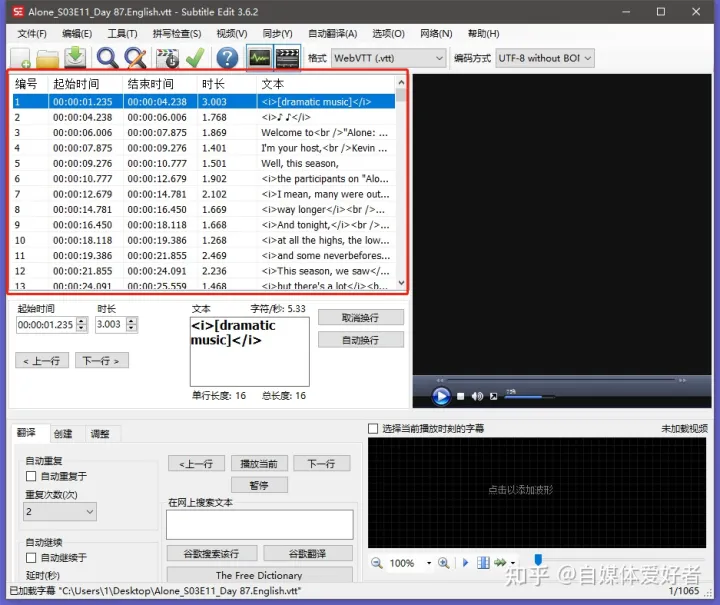Switch to the 调整 tab
The height and width of the screenshot is (605, 720).
pos(100,434)
